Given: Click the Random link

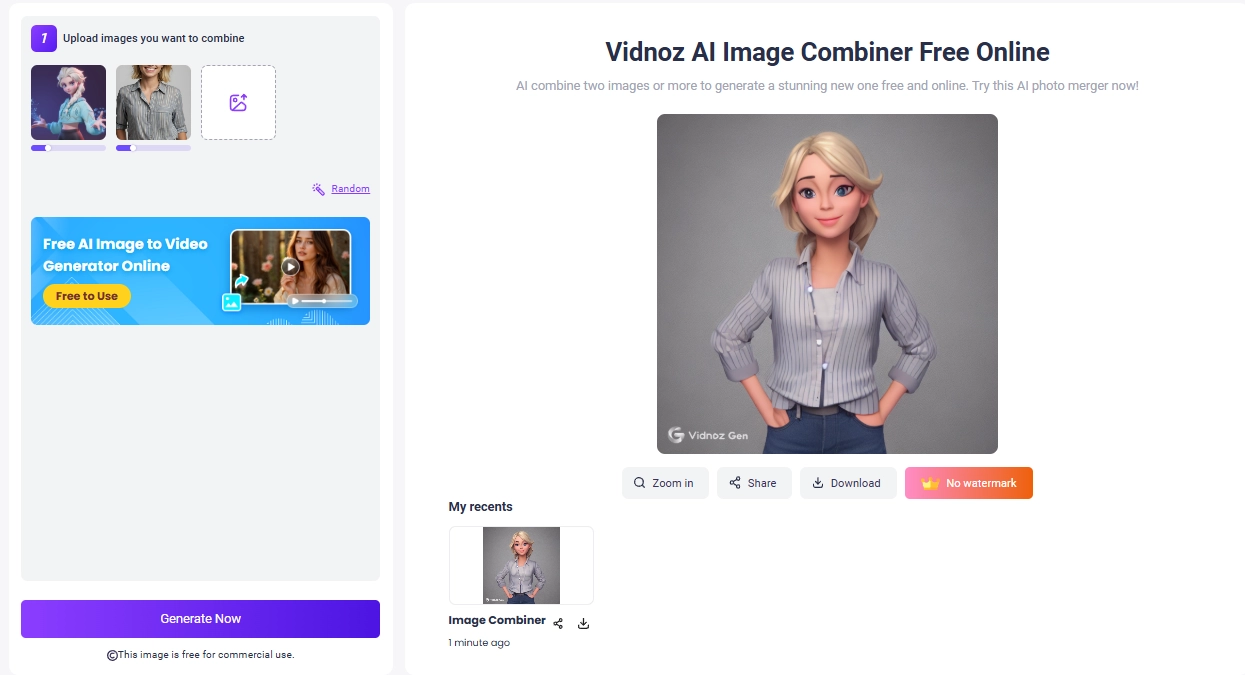Looking at the screenshot, I should [x=350, y=189].
